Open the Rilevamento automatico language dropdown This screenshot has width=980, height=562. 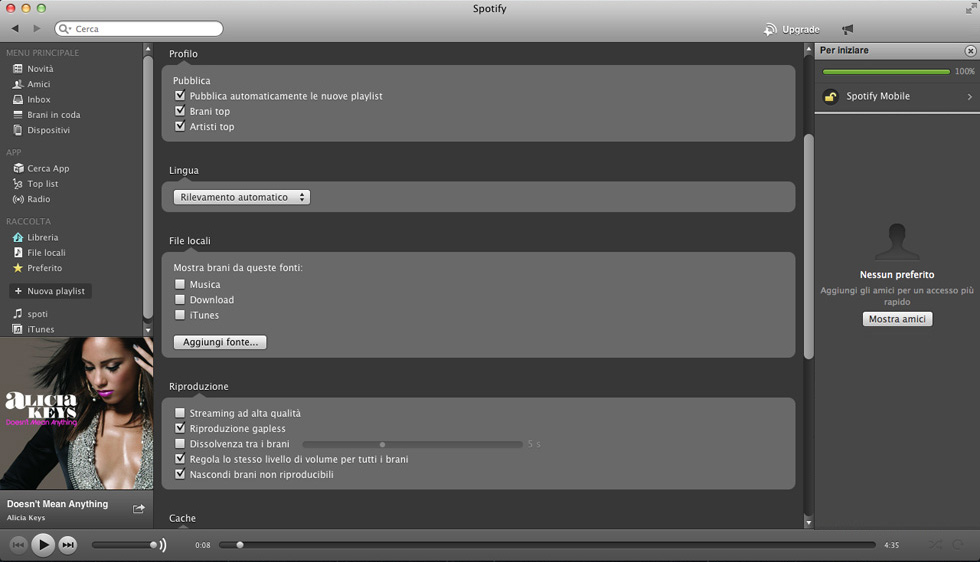click(x=241, y=197)
